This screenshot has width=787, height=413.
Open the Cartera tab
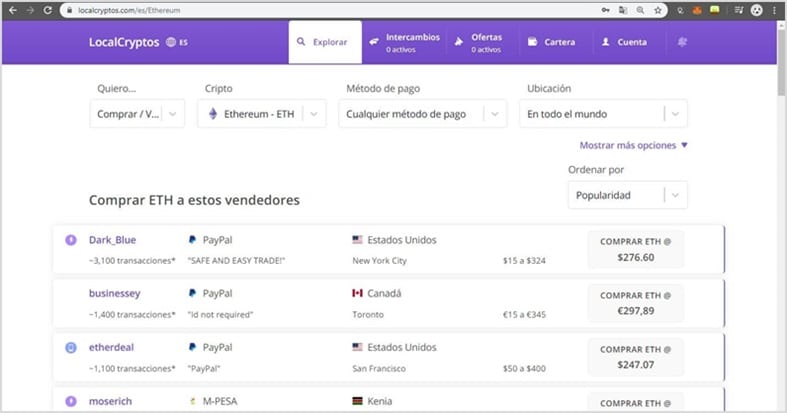pos(552,42)
